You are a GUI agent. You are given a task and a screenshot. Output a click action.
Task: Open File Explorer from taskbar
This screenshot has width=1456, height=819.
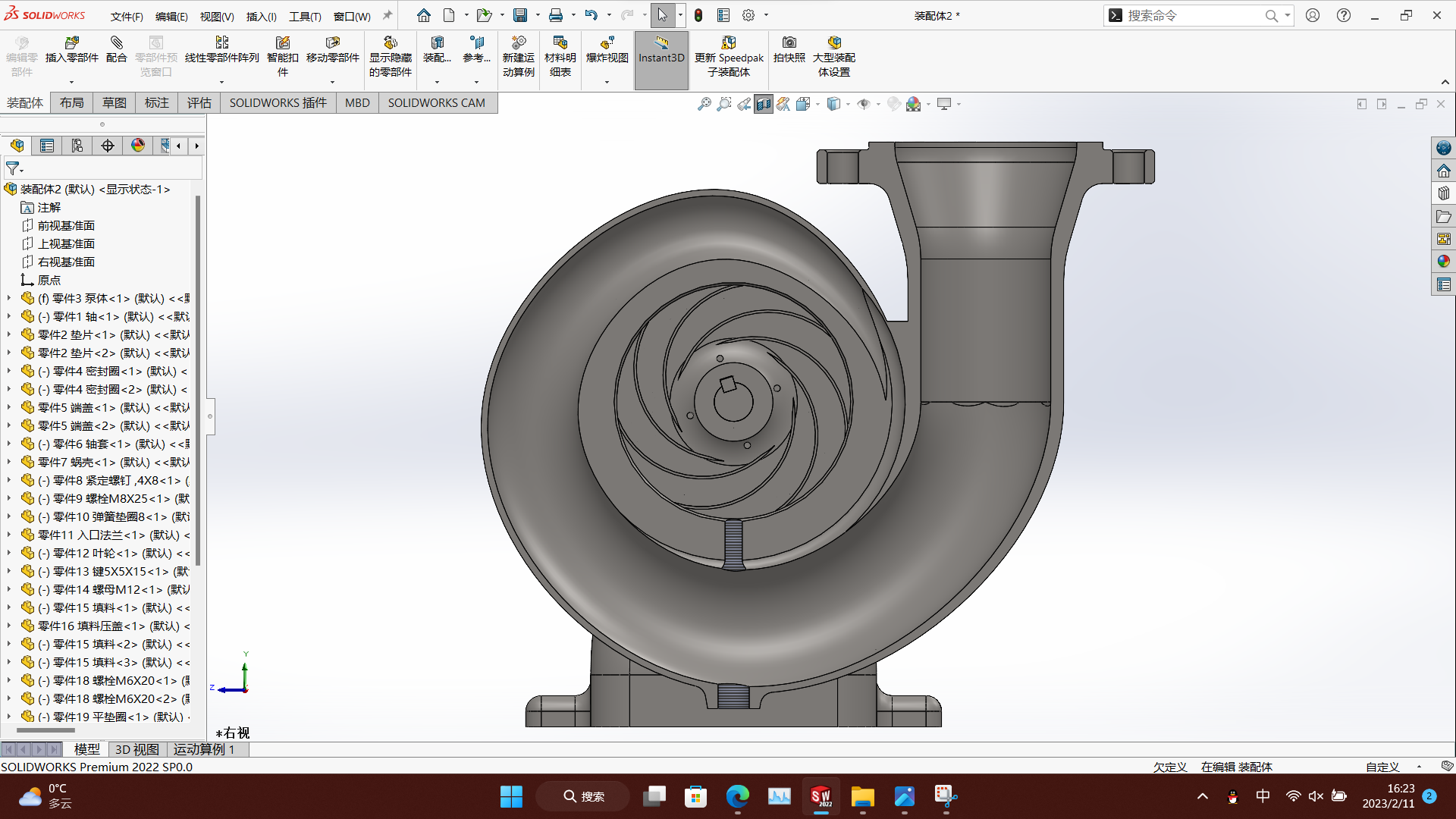point(862,796)
